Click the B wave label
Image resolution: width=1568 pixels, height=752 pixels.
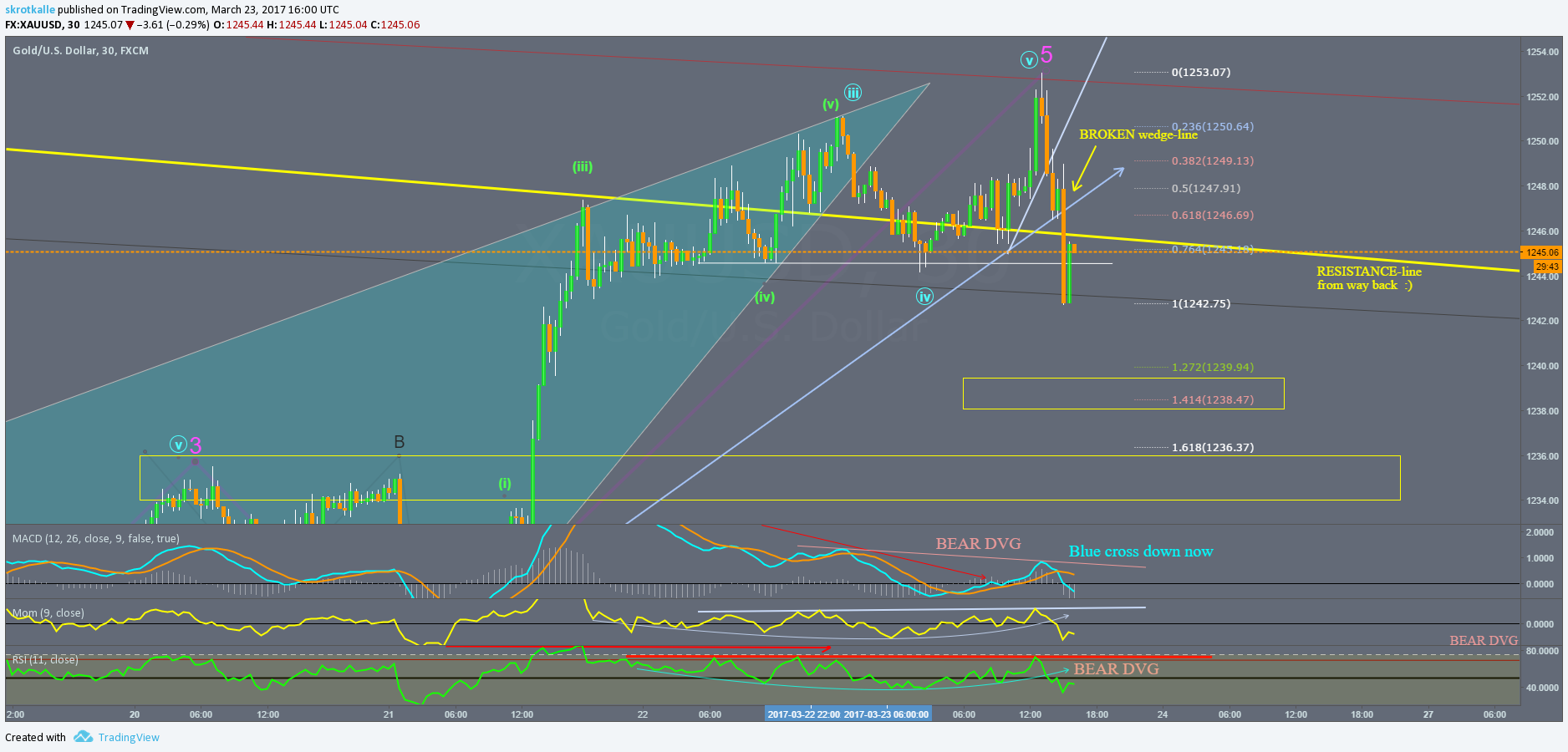coord(400,442)
